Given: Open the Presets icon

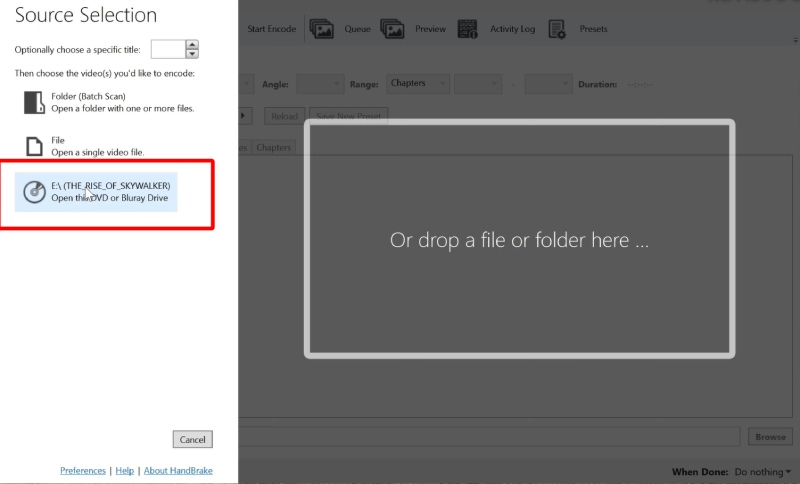Looking at the screenshot, I should coord(557,29).
